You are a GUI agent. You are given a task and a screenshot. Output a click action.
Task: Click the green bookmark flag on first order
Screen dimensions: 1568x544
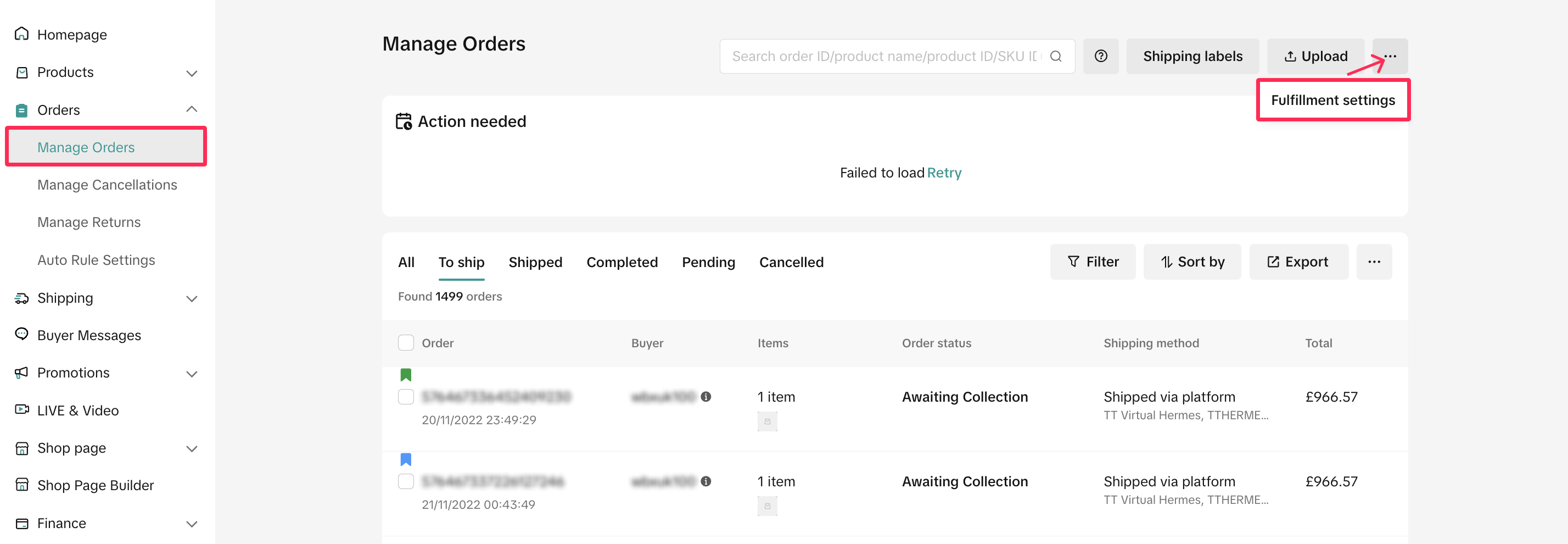406,375
